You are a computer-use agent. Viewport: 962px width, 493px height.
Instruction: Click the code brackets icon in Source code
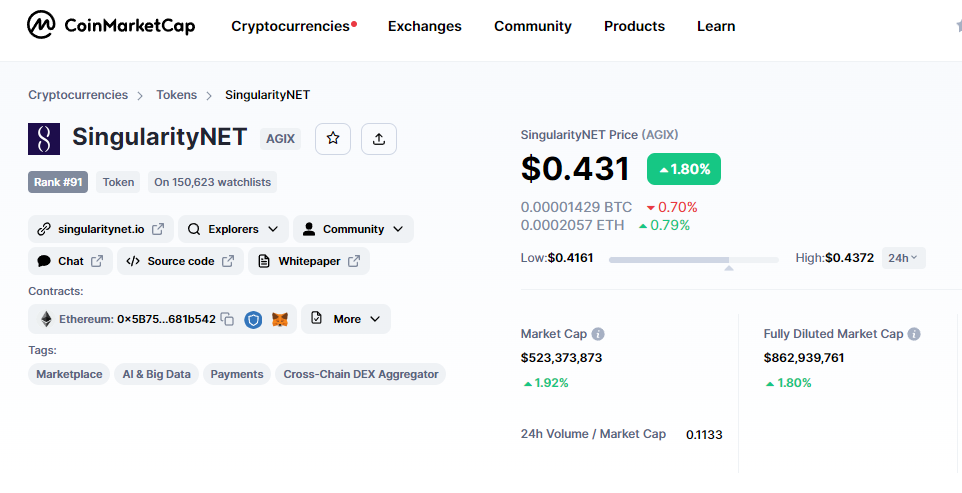tap(133, 261)
